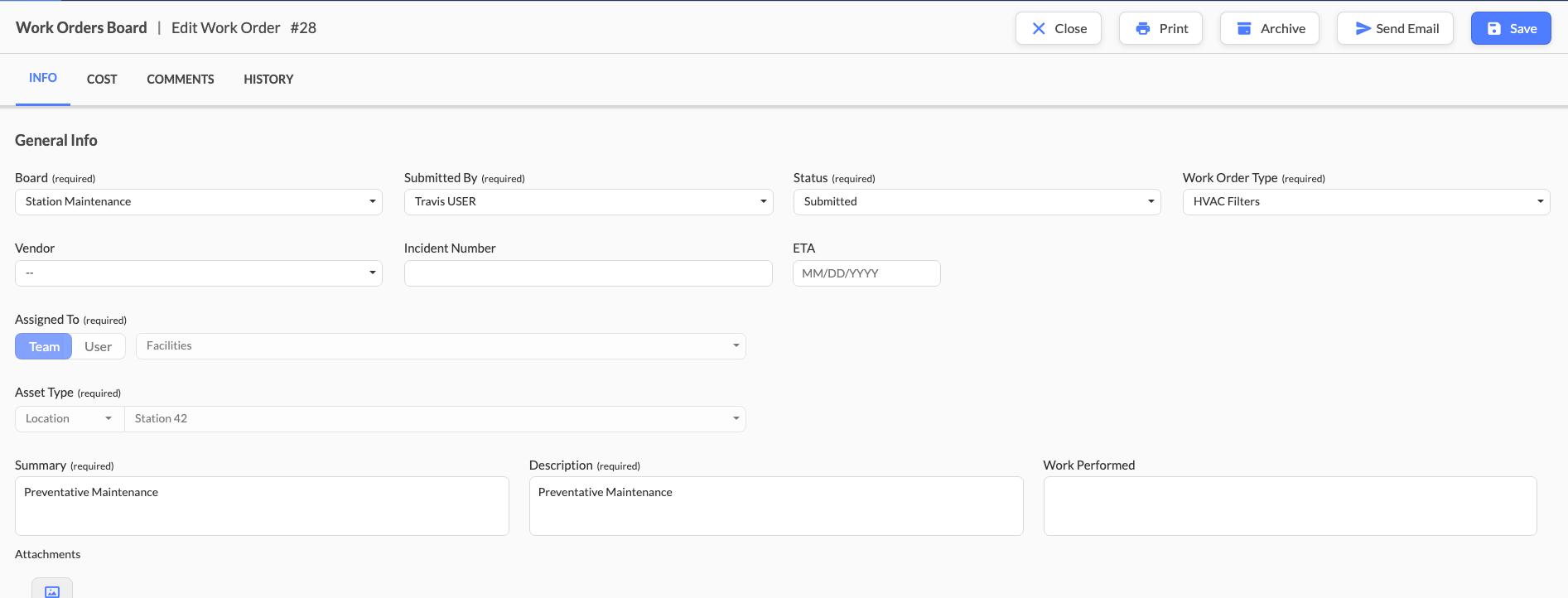Click the Work Performed text area
This screenshot has width=1568, height=598.
[x=1290, y=505]
